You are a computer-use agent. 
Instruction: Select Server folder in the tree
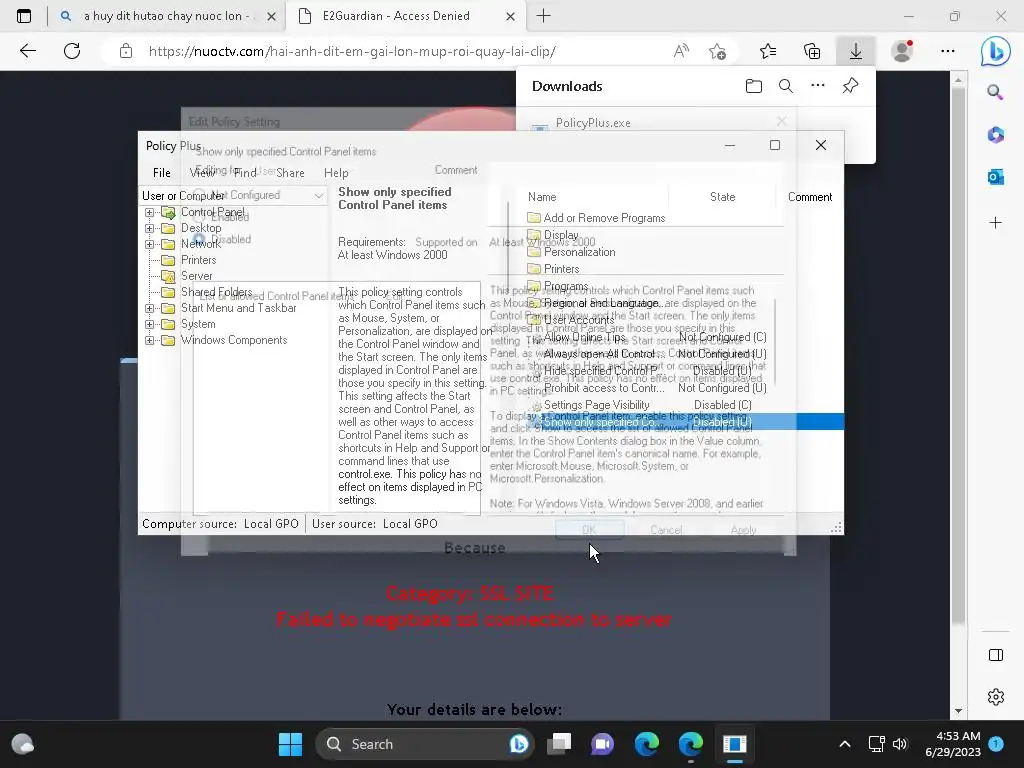pyautogui.click(x=197, y=276)
